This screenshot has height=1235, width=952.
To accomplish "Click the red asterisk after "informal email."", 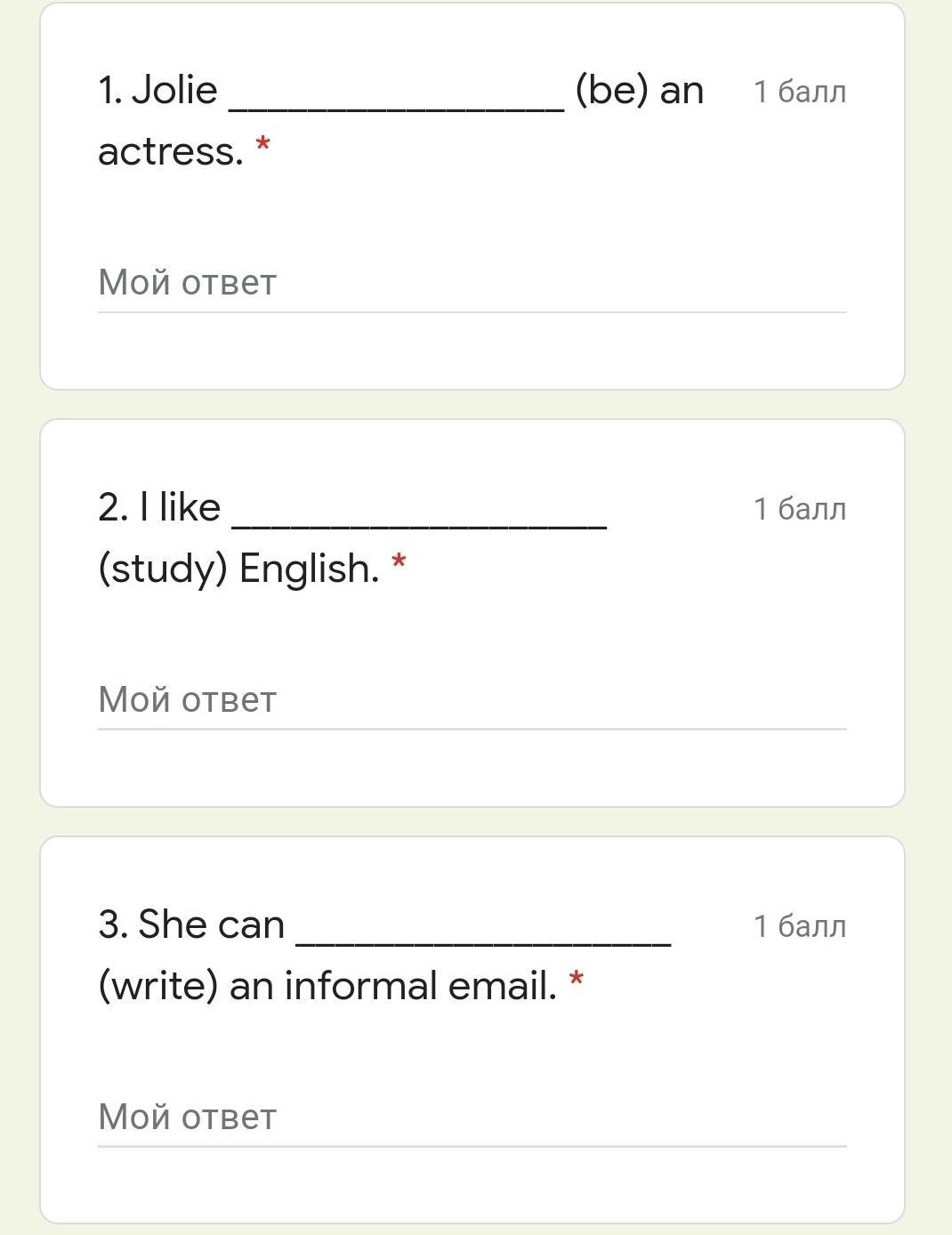I will tap(577, 979).
